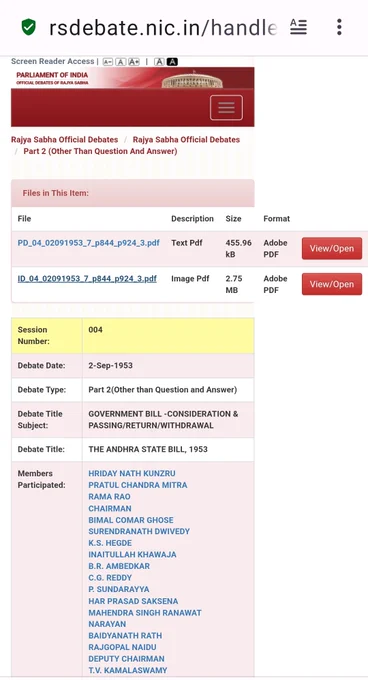Open Part 2 (Other Than Question And Answer) breadcrumb
The image size is (368, 680).
click(100, 151)
